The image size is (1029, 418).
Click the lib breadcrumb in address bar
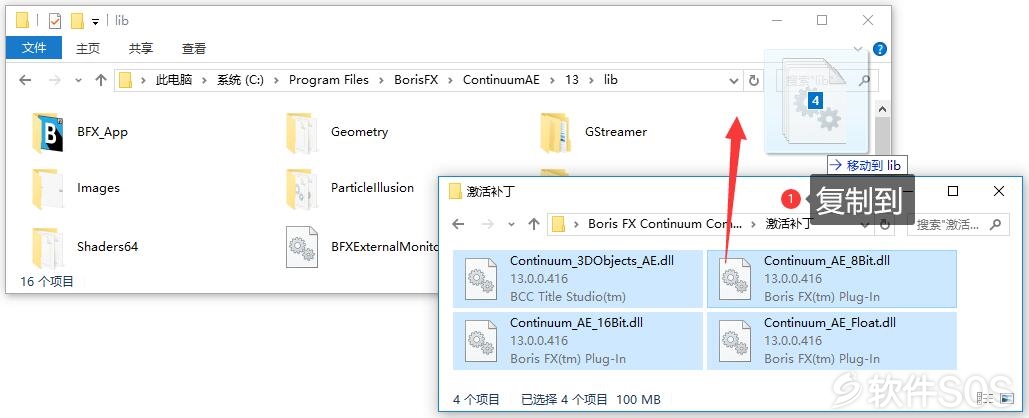[x=610, y=80]
